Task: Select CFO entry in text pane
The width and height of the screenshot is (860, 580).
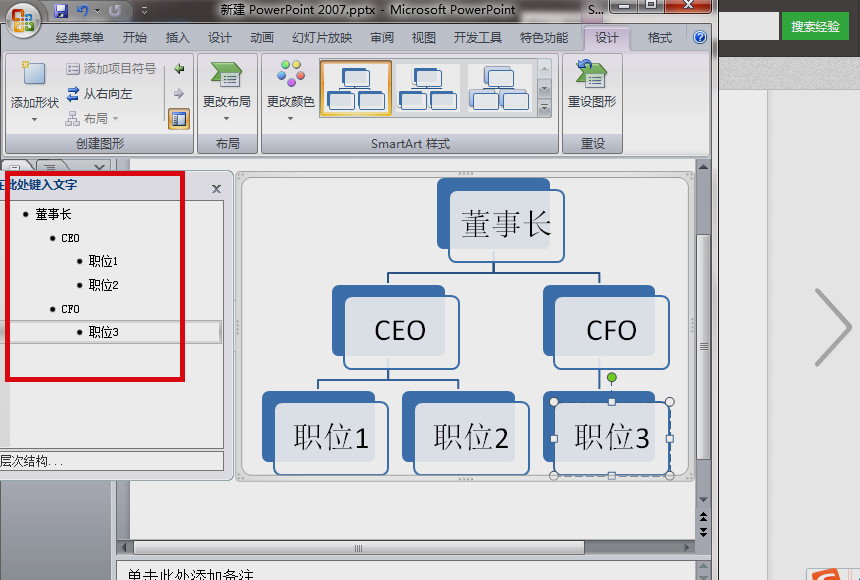Action: pos(70,309)
